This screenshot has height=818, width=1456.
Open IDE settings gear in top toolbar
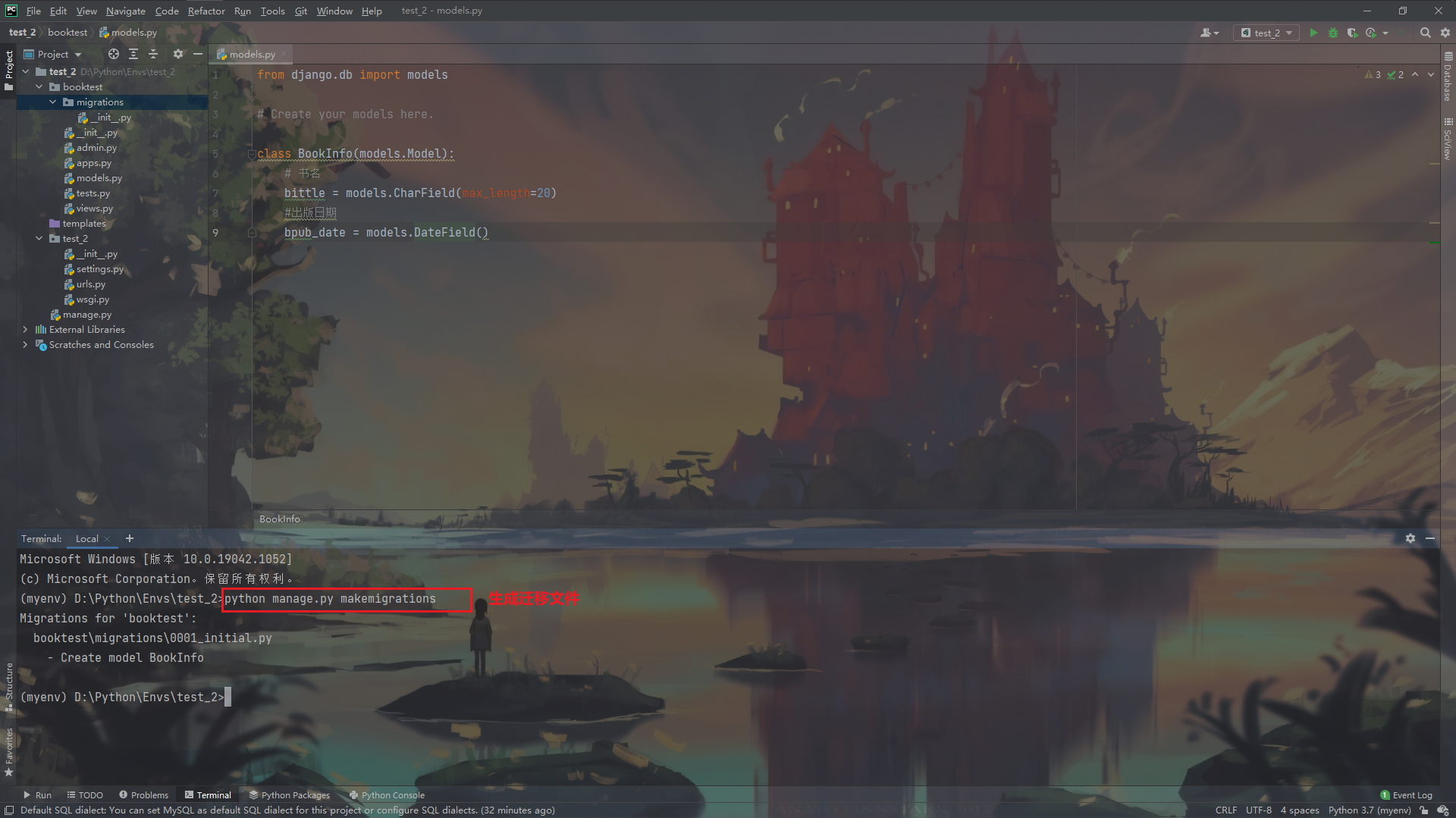(1445, 33)
